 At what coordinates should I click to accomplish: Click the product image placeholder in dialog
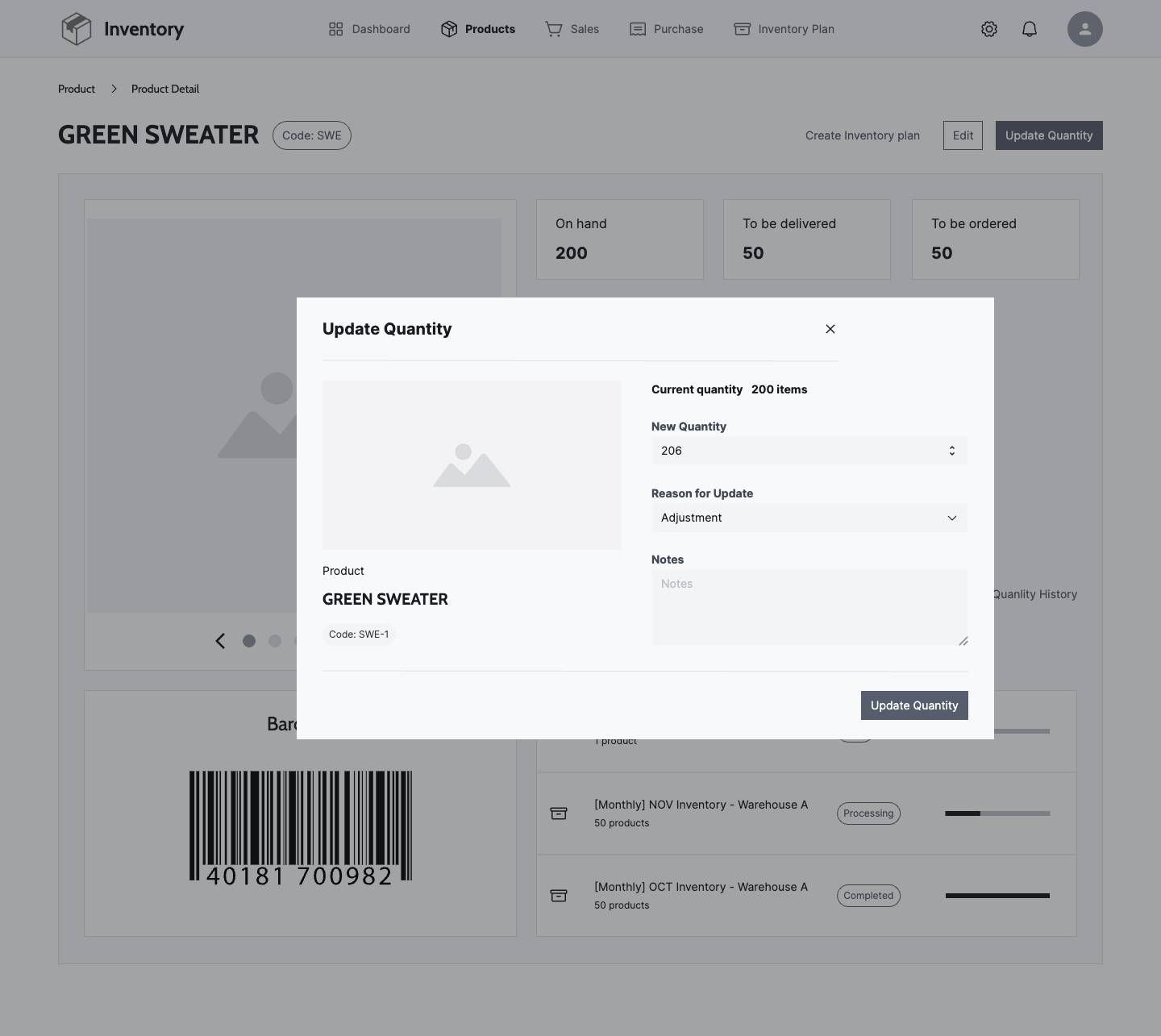472,465
